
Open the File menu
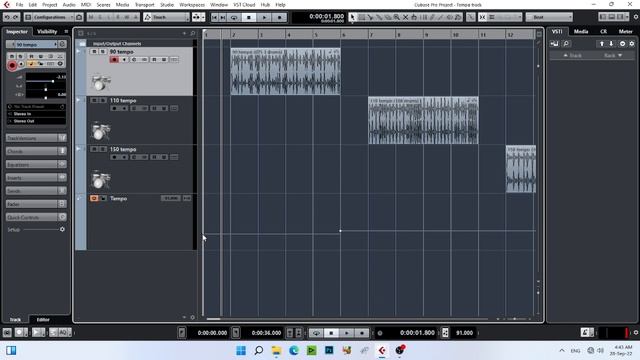click(19, 5)
